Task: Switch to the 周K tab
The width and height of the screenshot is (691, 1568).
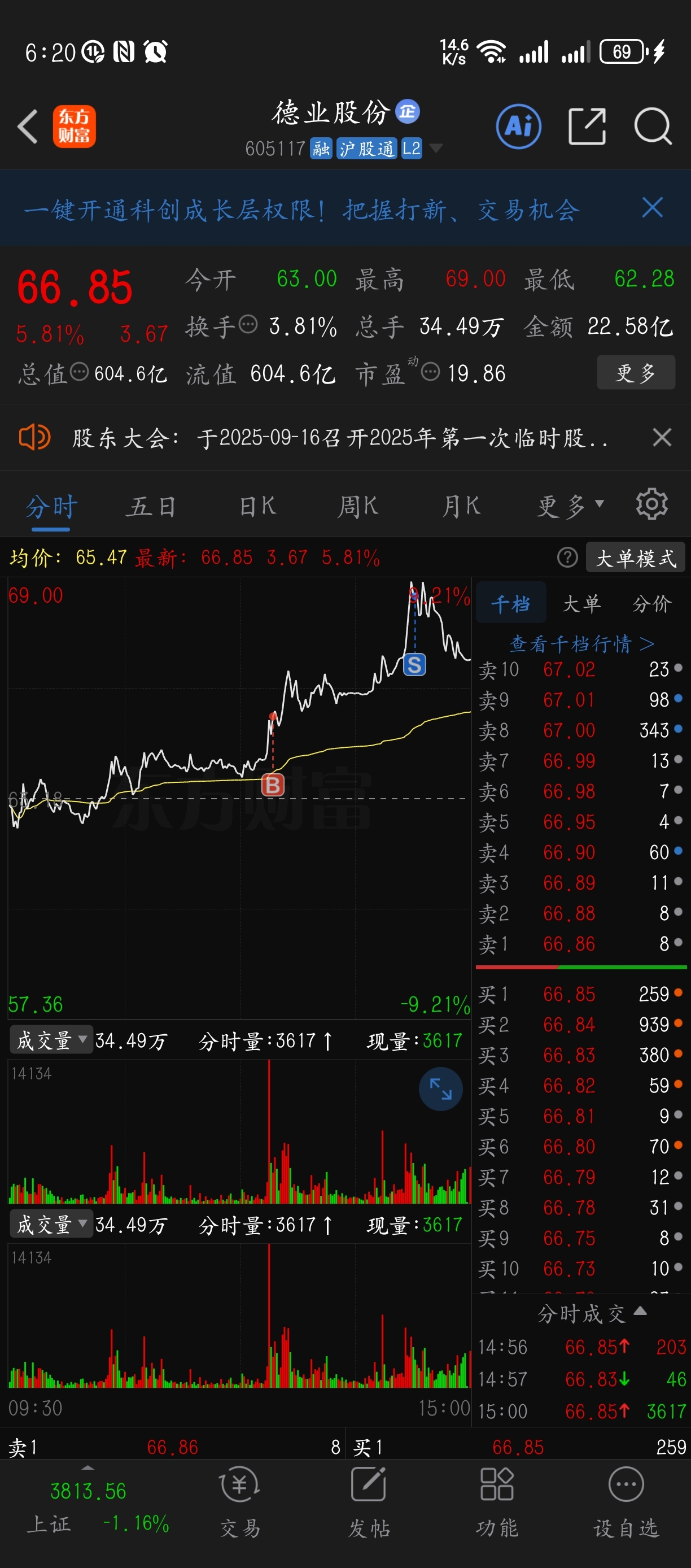Action: pyautogui.click(x=358, y=506)
